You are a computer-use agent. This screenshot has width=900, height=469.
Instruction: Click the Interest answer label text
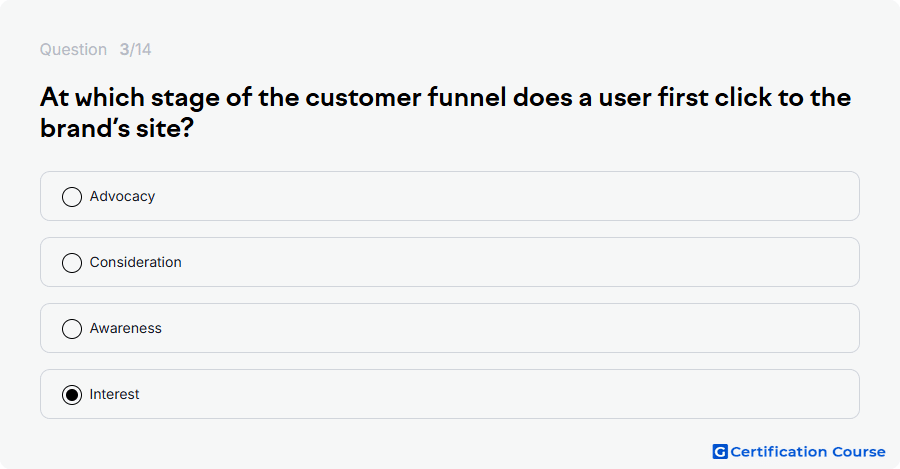point(114,394)
